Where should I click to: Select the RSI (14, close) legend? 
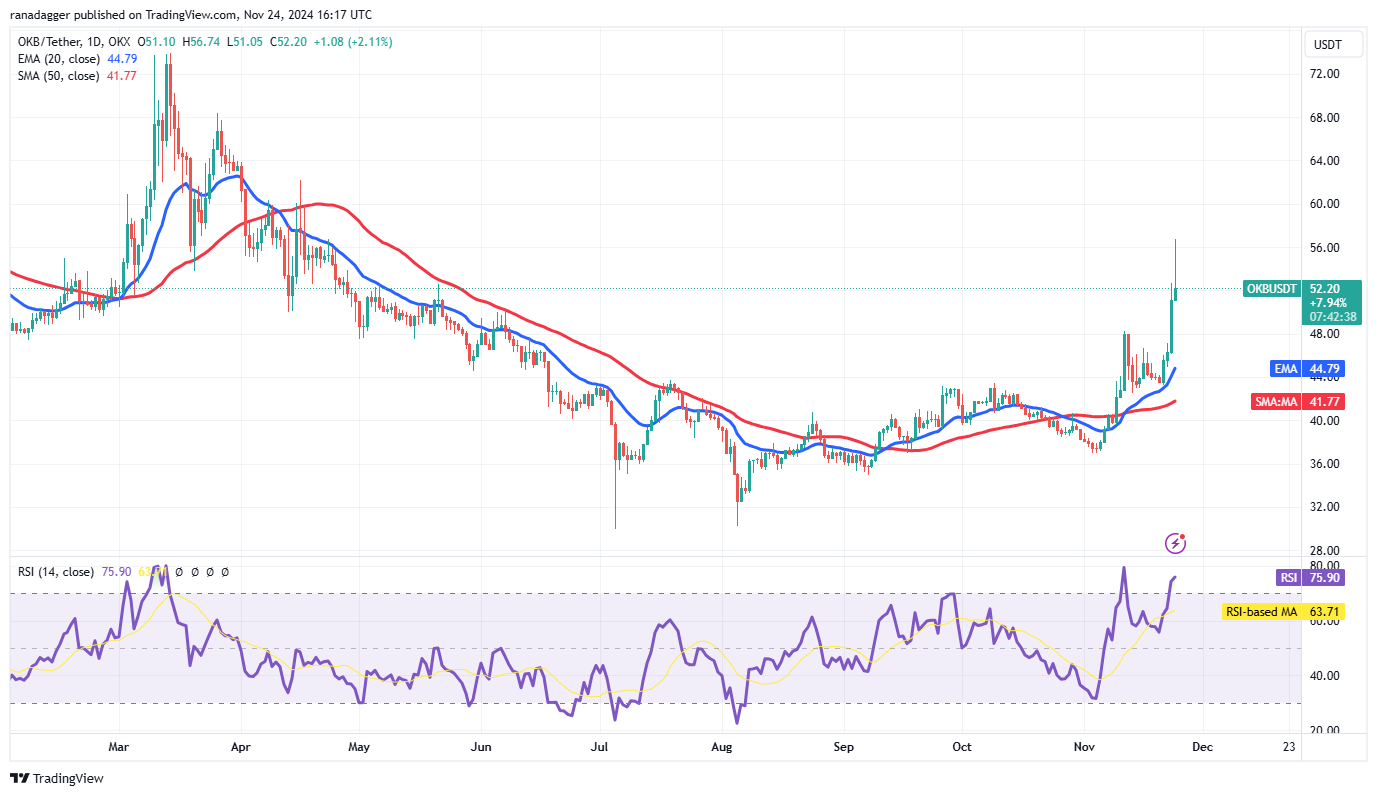pos(56,572)
